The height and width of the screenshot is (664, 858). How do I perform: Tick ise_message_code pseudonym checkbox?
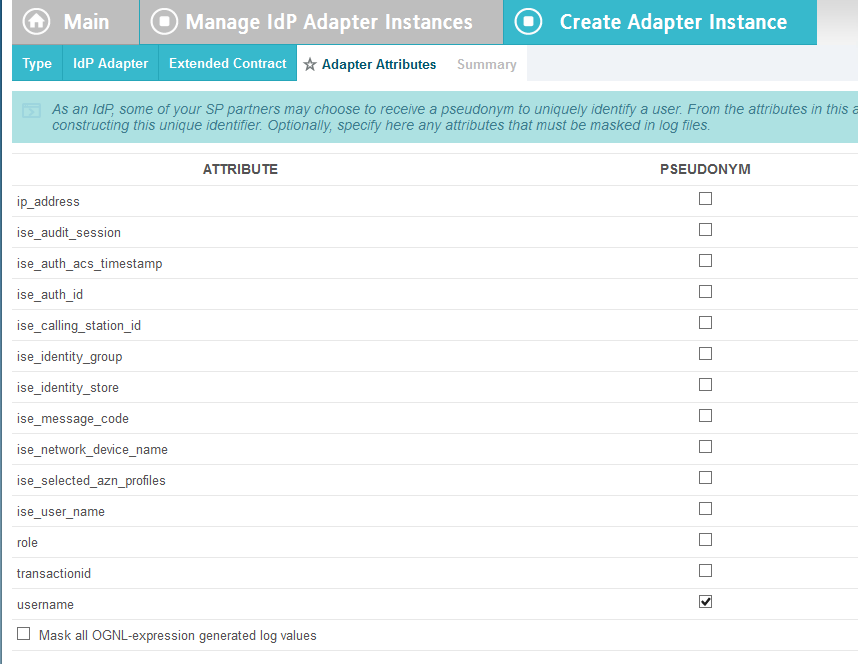(705, 416)
